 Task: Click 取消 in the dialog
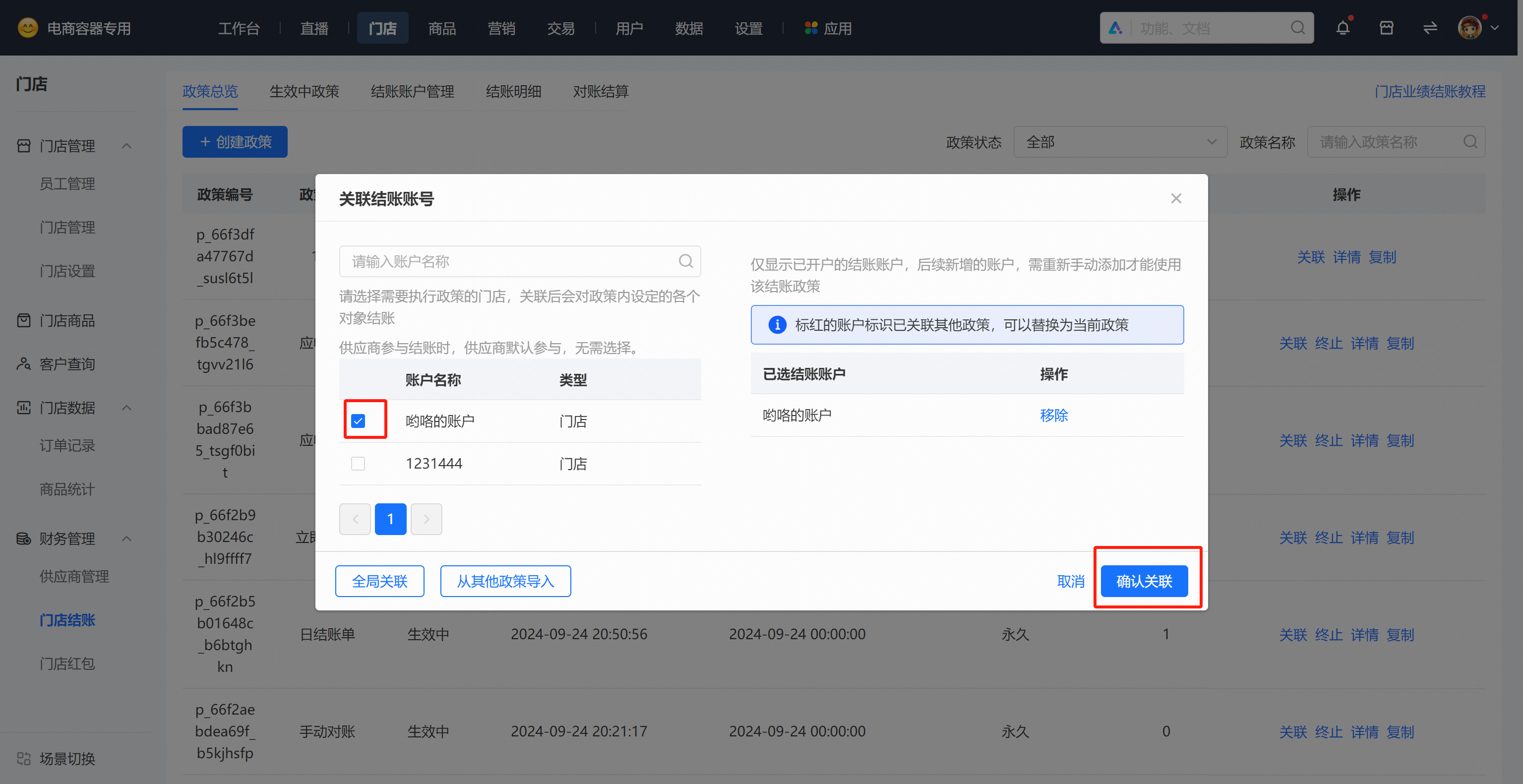point(1071,581)
